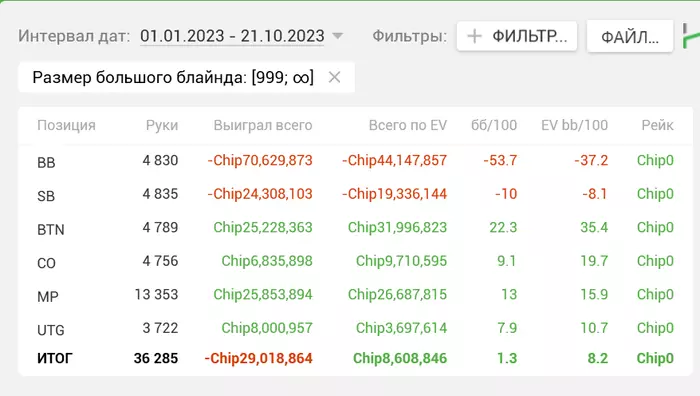Sort by the Рейк column header
This screenshot has width=700, height=396.
658,125
